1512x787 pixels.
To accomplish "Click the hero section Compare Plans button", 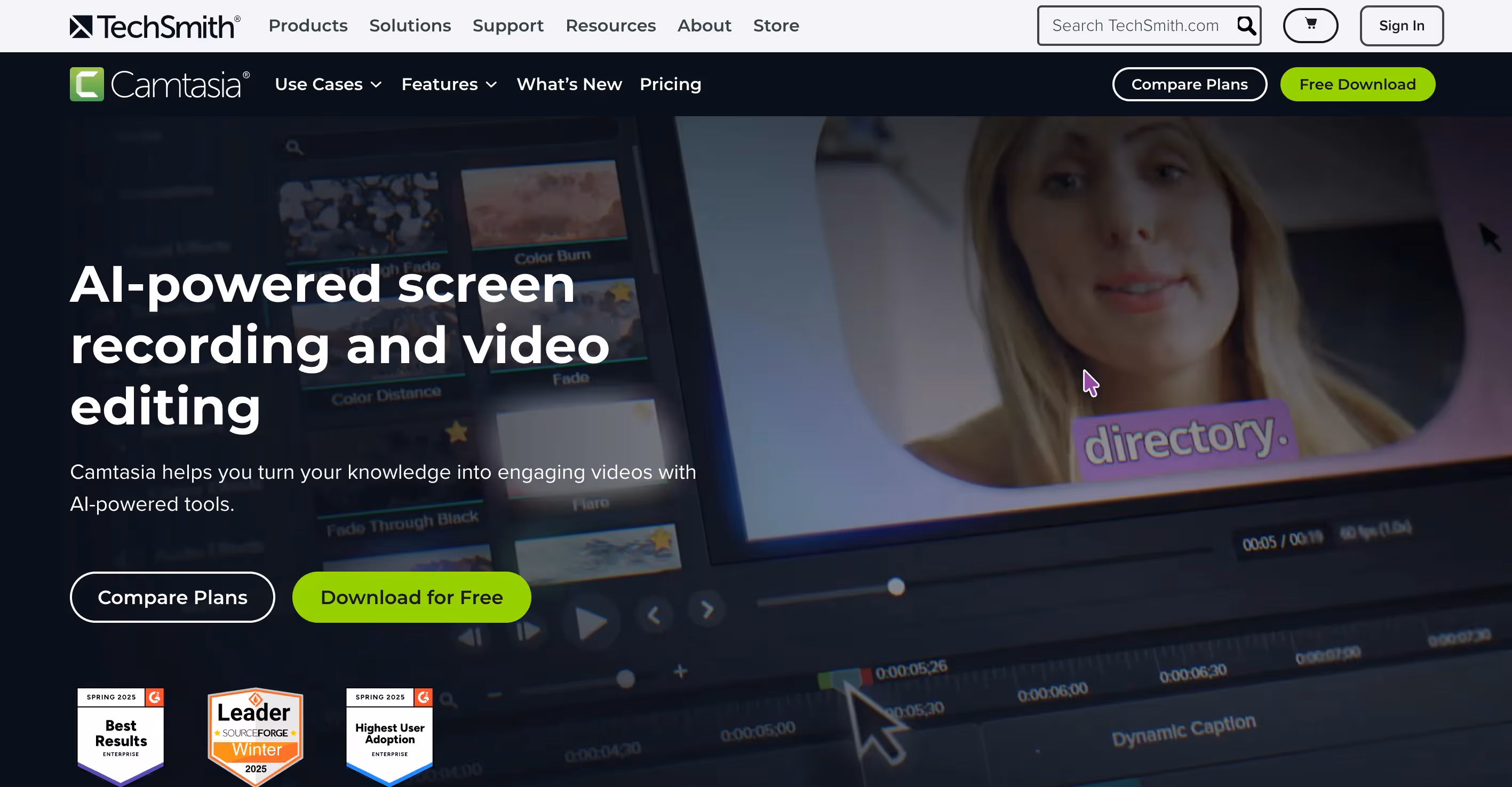I will [172, 597].
